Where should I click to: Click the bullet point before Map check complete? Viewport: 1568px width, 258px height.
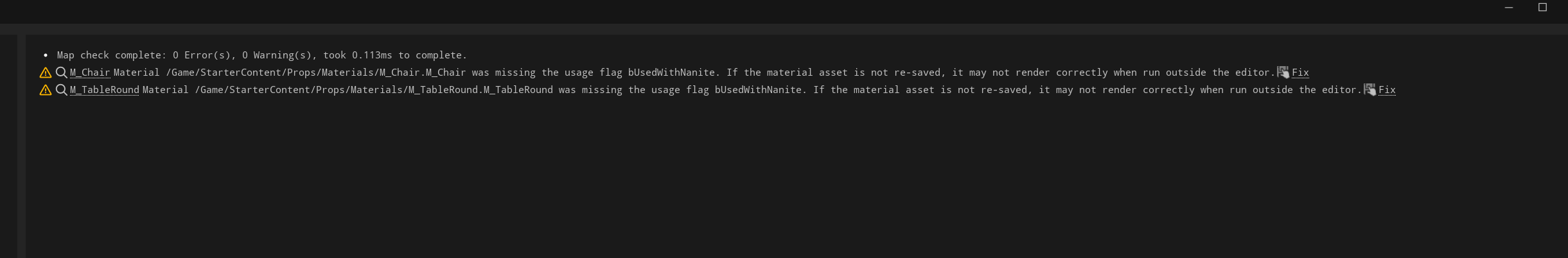point(46,55)
